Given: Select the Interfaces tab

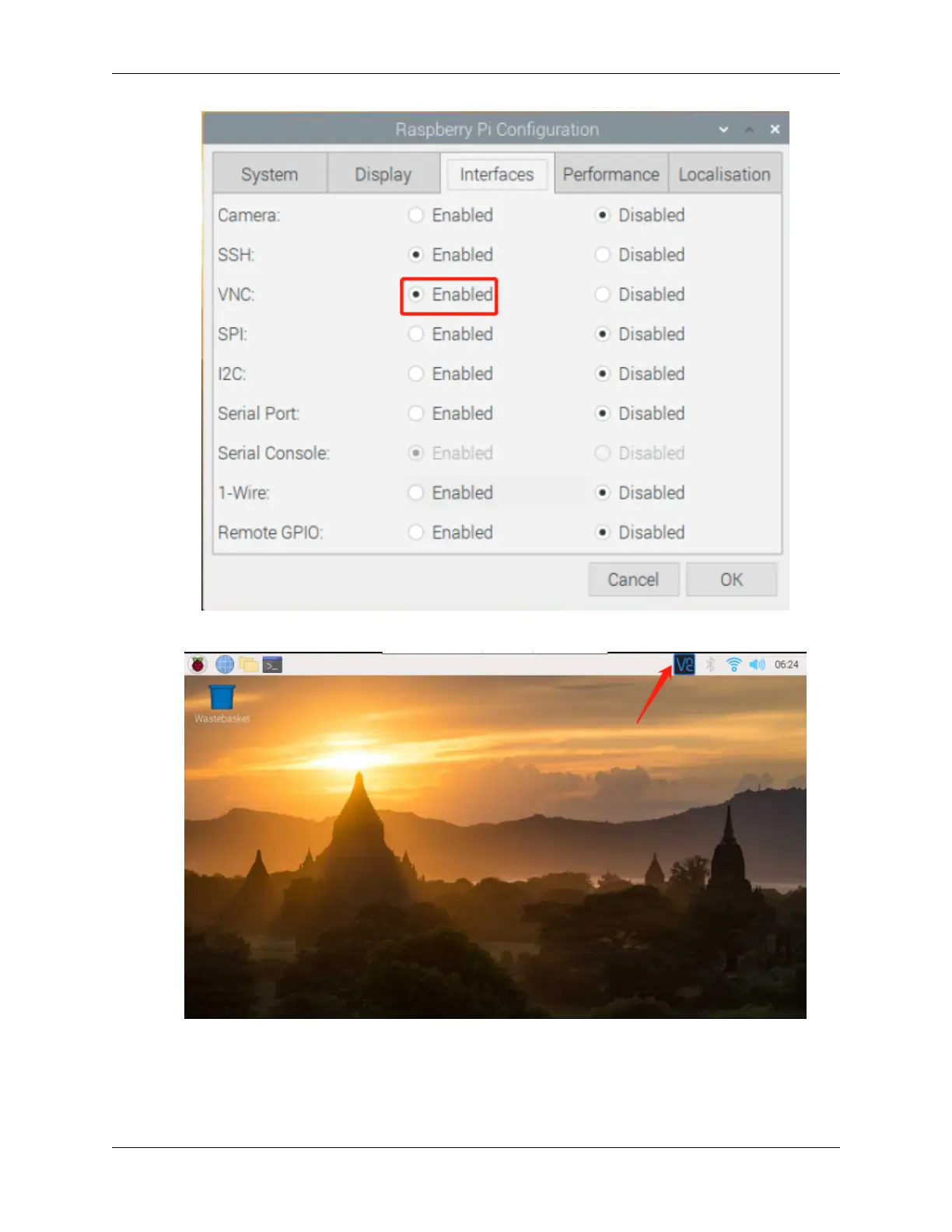Looking at the screenshot, I should coord(496,174).
